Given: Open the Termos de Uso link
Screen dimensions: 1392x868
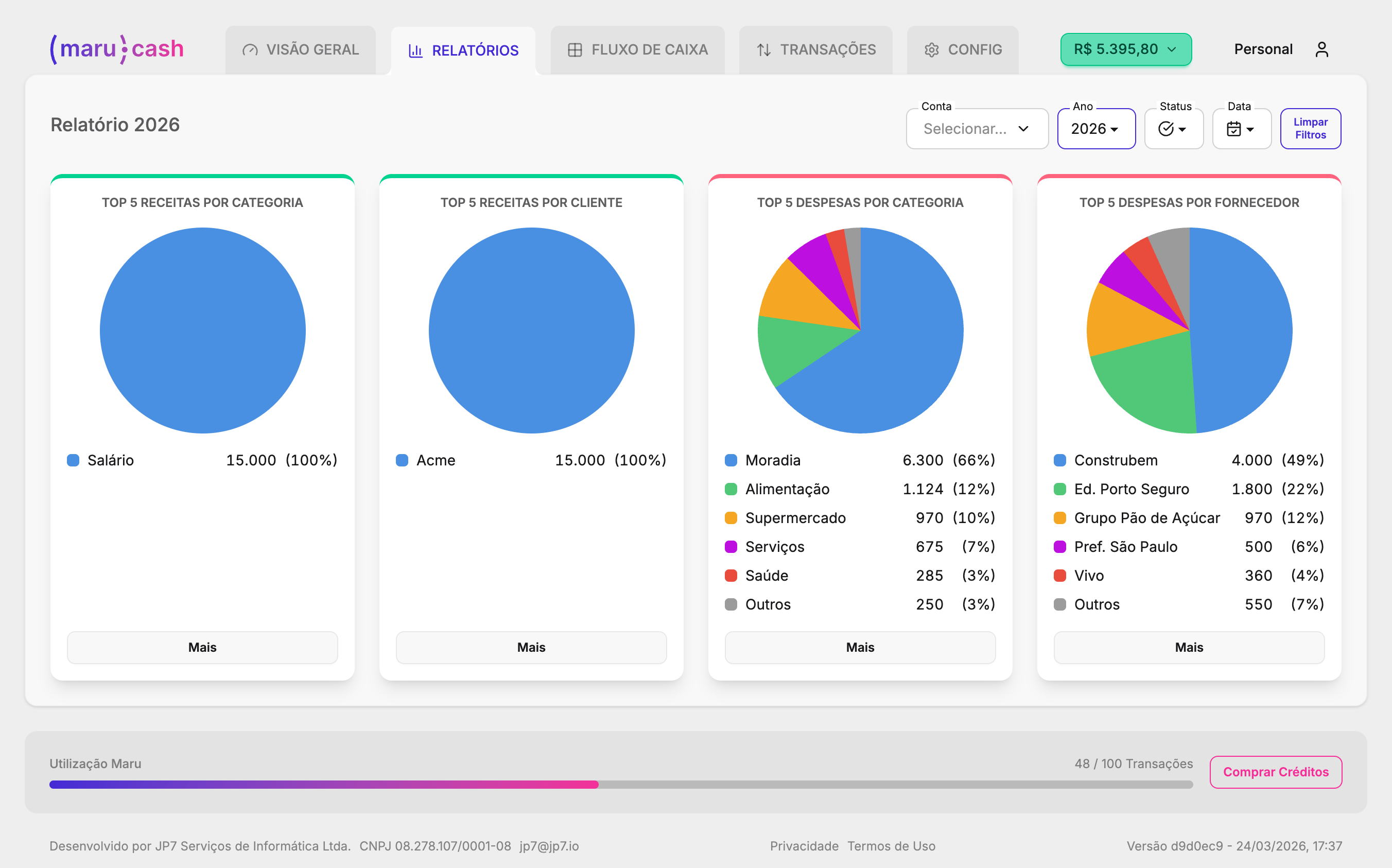Looking at the screenshot, I should tap(891, 846).
